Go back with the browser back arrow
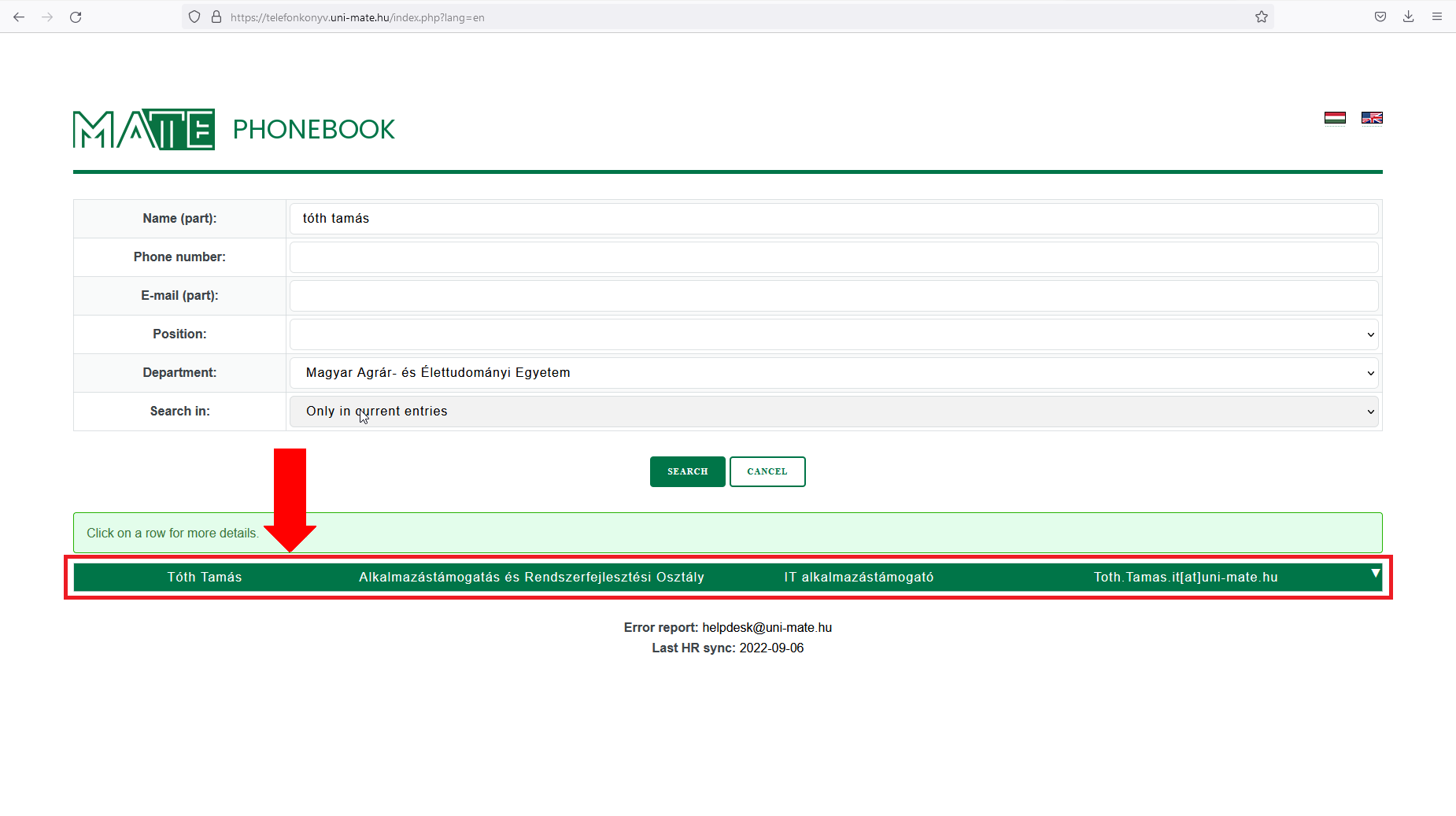The width and height of the screenshot is (1456, 816). [x=19, y=17]
